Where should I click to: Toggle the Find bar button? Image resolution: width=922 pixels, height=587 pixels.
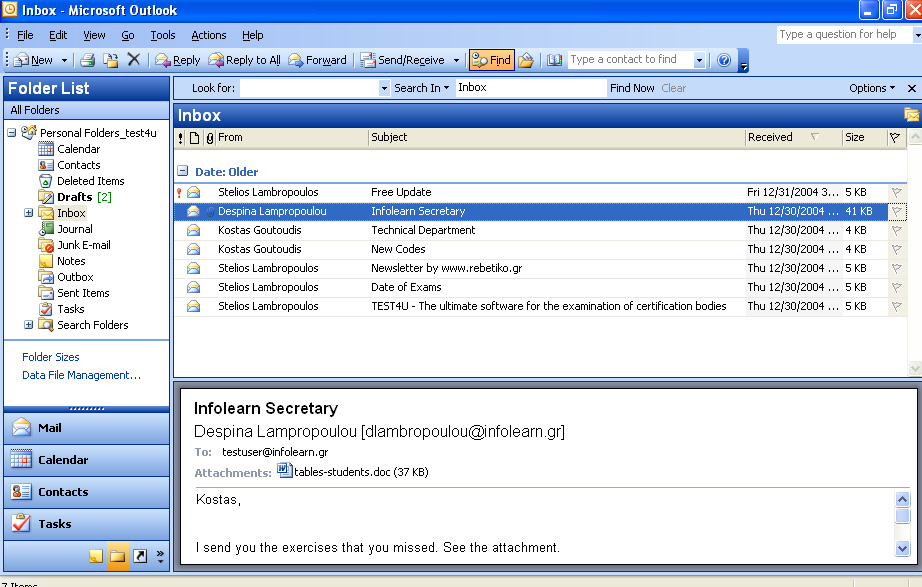point(492,59)
